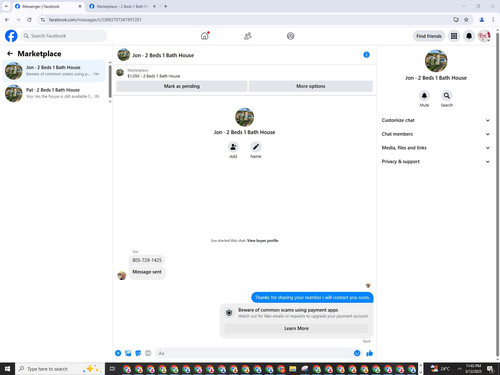
Task: Switch to the Messenger browser tab
Action: [48, 6]
